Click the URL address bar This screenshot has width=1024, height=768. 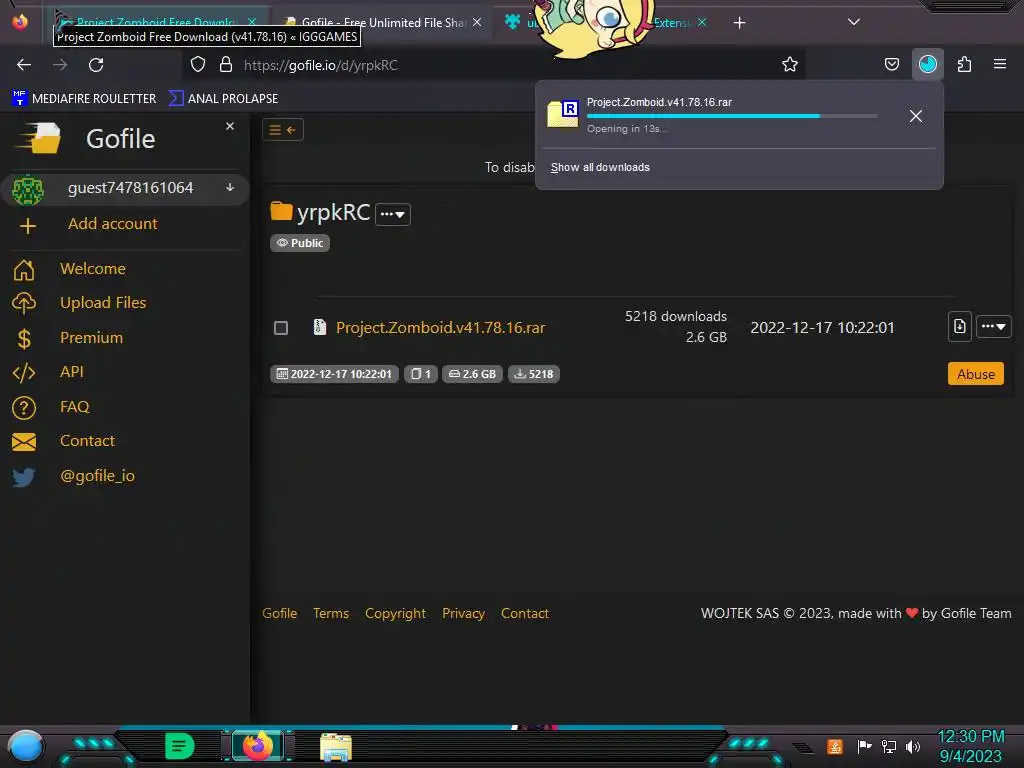[x=496, y=65]
